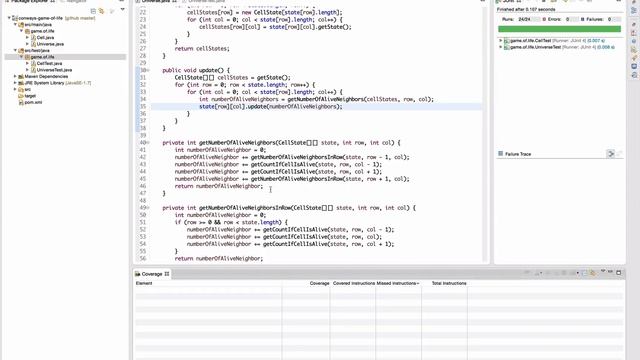Collapse method fold at line 30

pyautogui.click(x=148, y=71)
